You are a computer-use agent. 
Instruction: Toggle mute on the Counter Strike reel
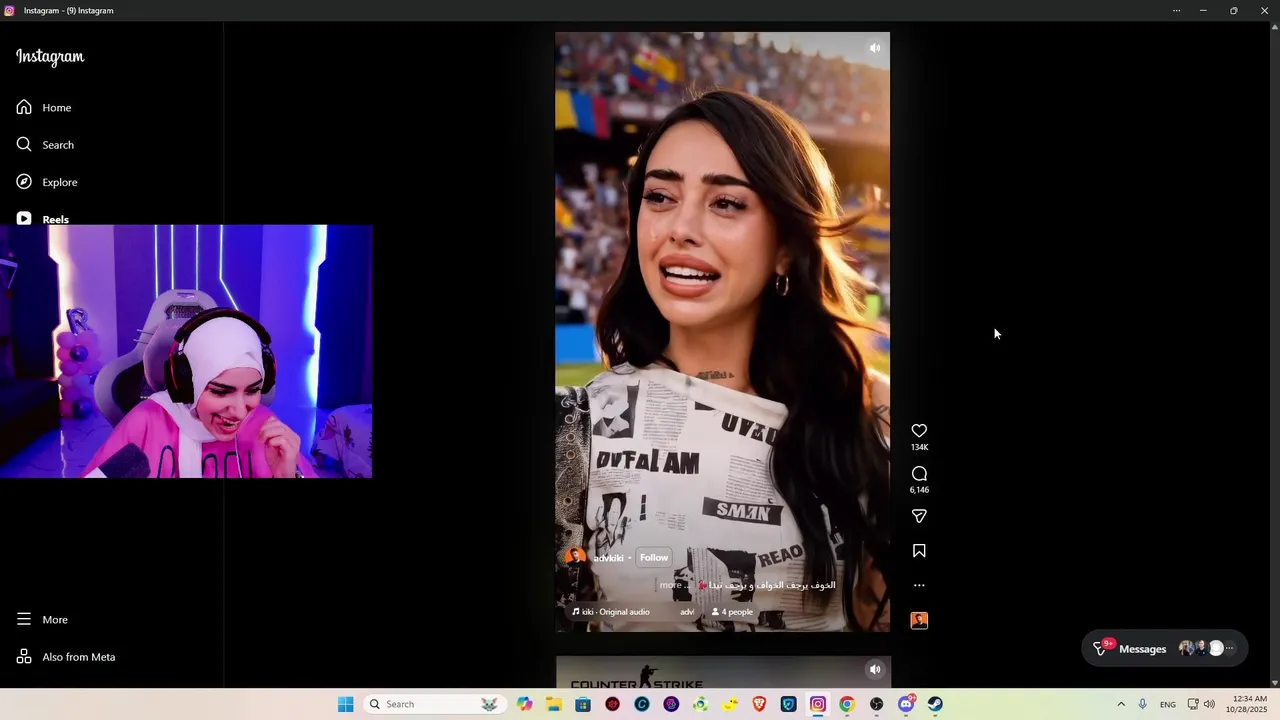(875, 670)
